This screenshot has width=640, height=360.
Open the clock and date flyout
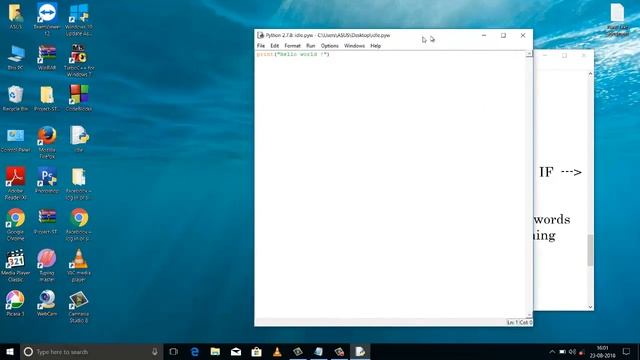[x=602, y=351]
